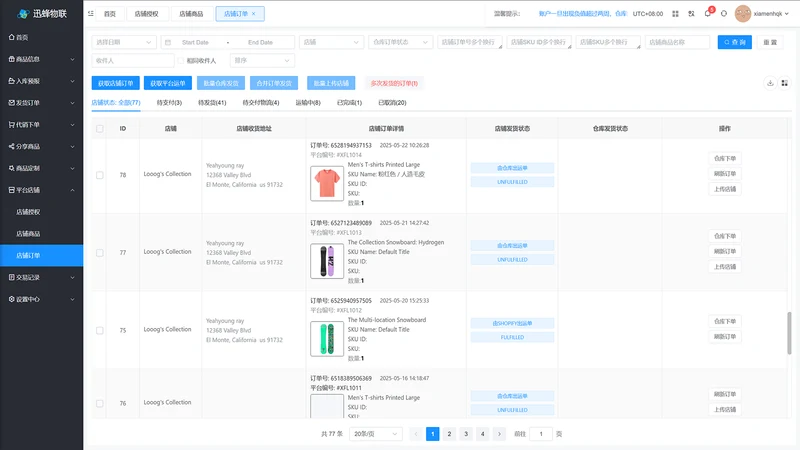Select the 运输中(8) status tab
Image resolution: width=800 pixels, height=450 pixels.
coord(308,103)
